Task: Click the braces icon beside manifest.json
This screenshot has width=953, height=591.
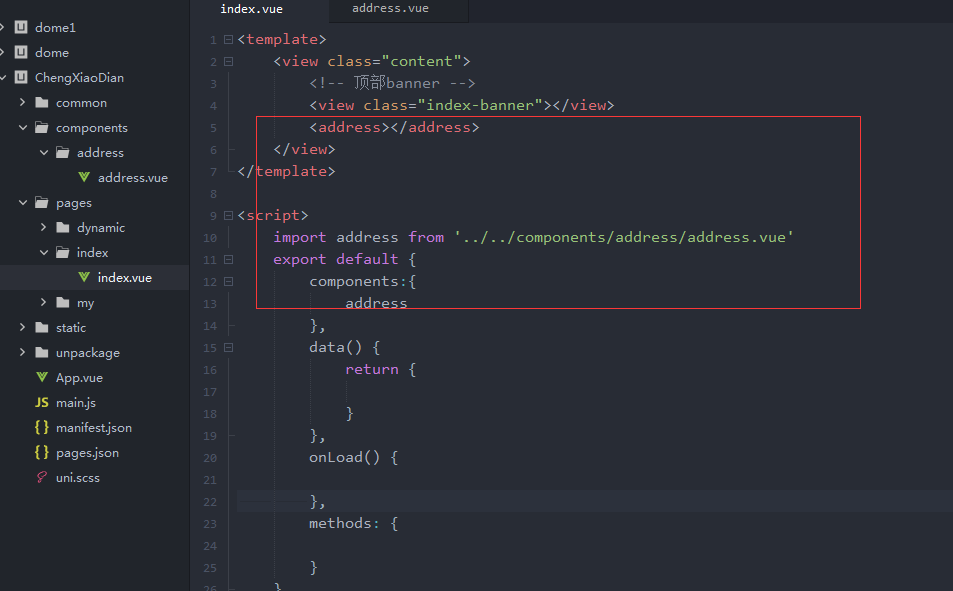Action: (42, 427)
